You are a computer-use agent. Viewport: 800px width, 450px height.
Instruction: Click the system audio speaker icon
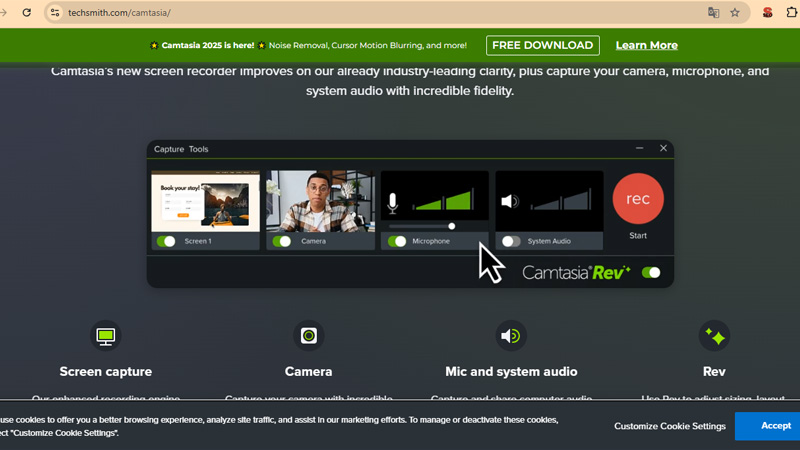509,202
